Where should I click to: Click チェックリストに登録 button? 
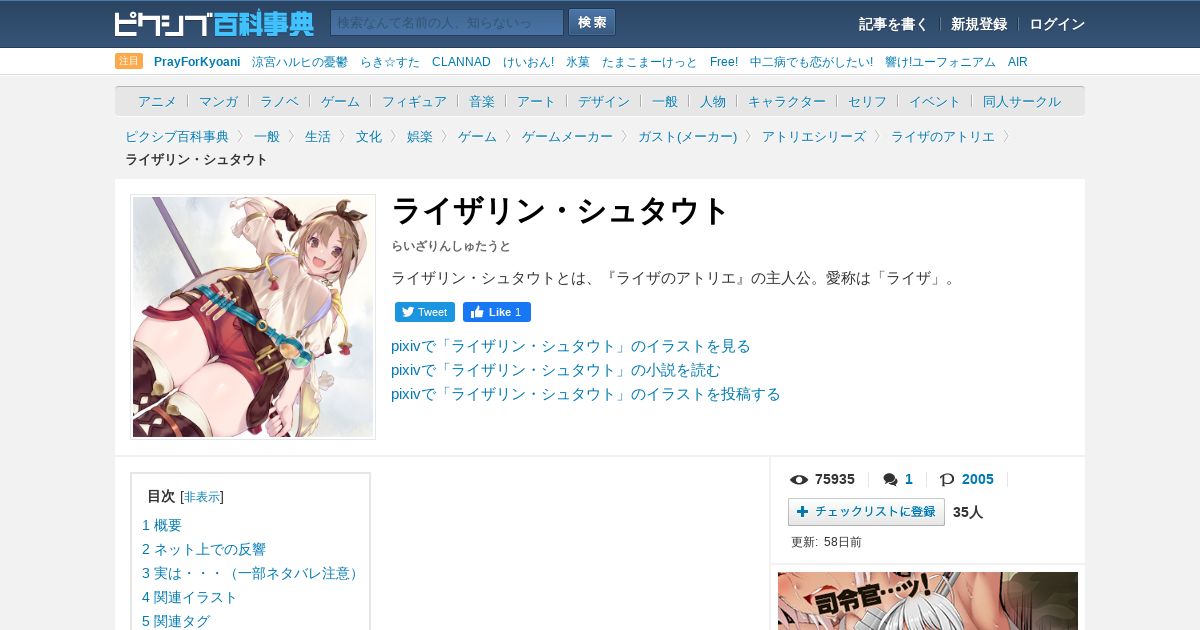coord(866,512)
